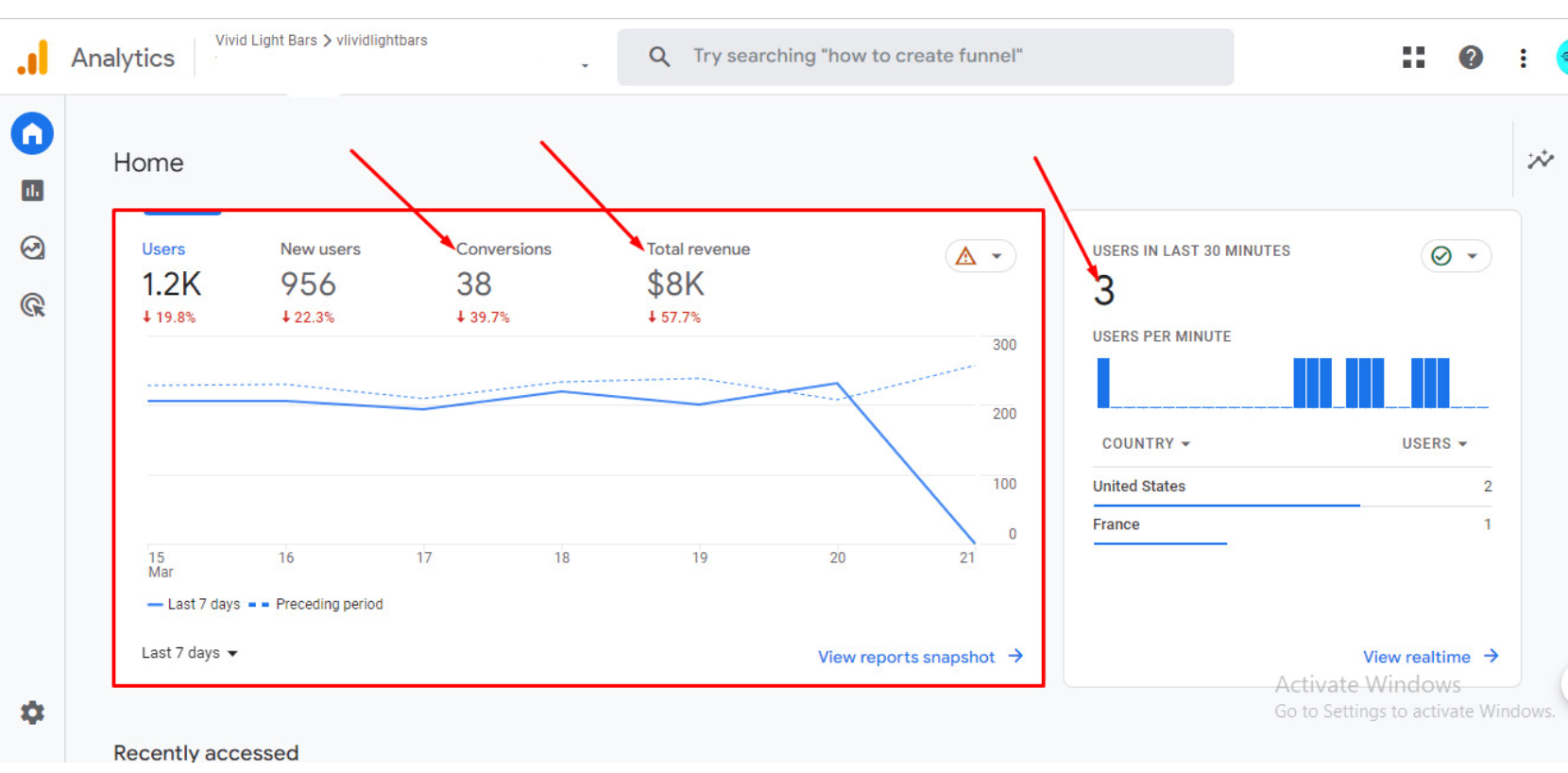Select the Total revenue metric tab
1568x773 pixels.
698,249
